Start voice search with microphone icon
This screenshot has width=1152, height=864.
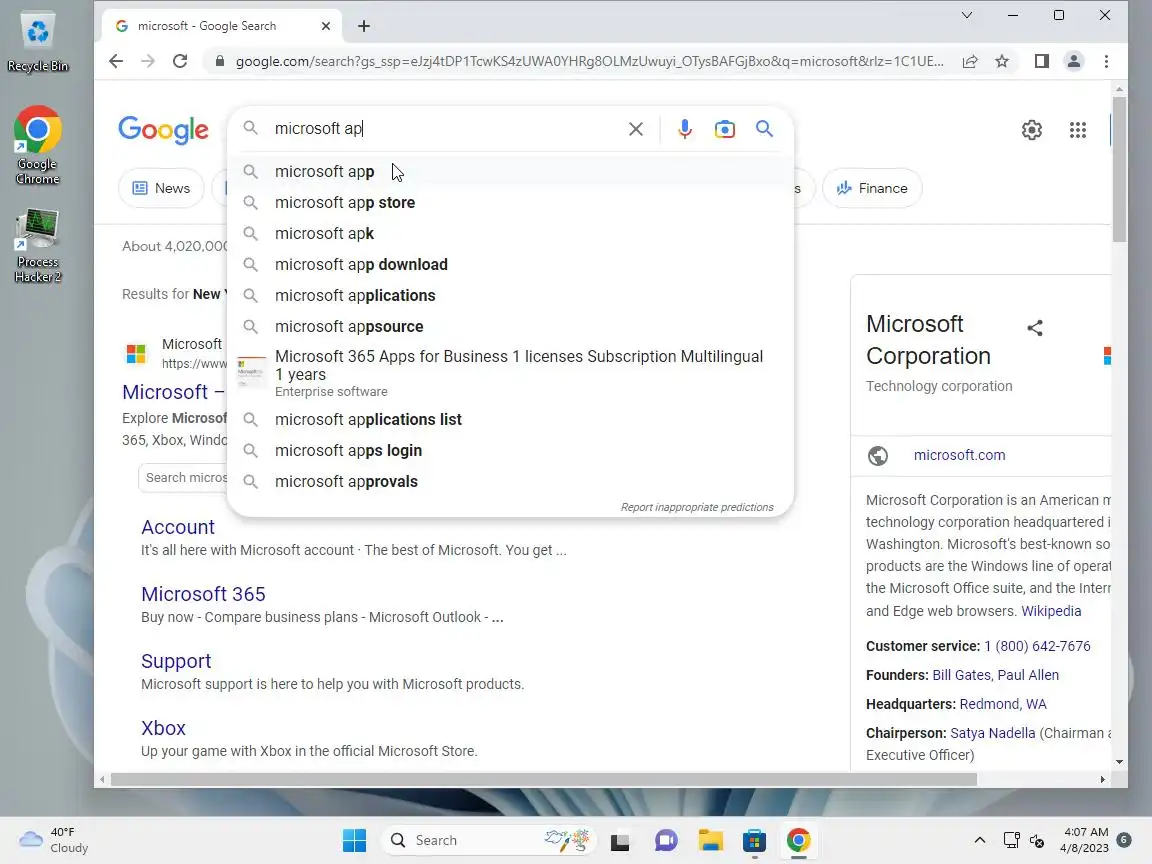point(685,129)
